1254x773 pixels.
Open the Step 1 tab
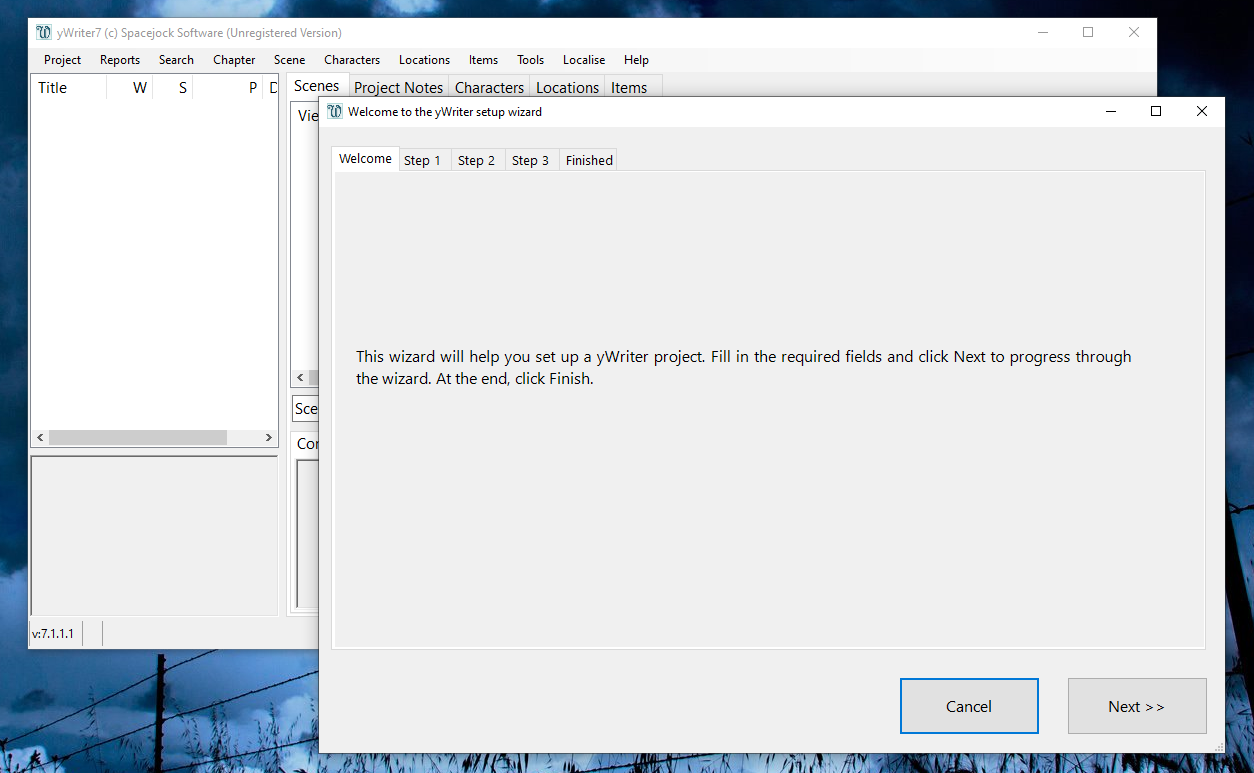coord(422,160)
